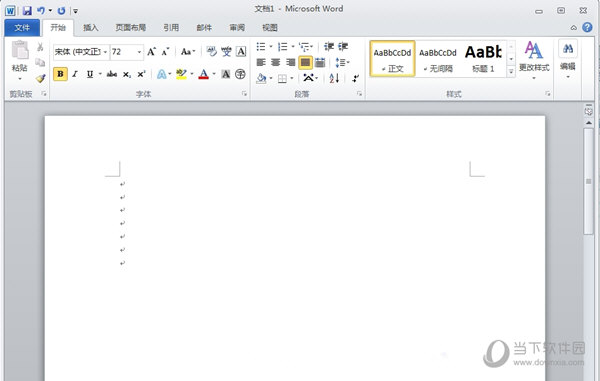This screenshot has height=381, width=600.
Task: Click the Phonetic Guide icon
Action: click(226, 51)
